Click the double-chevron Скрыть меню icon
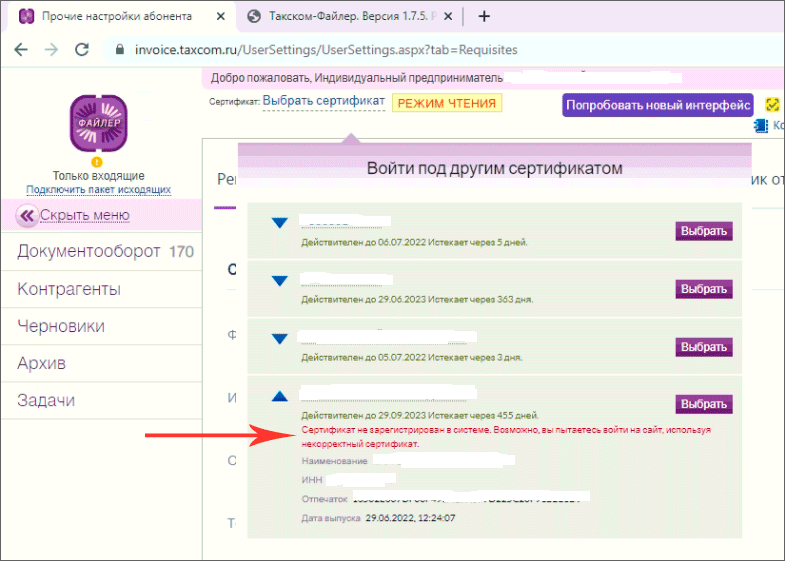The width and height of the screenshot is (785, 561). tap(27, 216)
